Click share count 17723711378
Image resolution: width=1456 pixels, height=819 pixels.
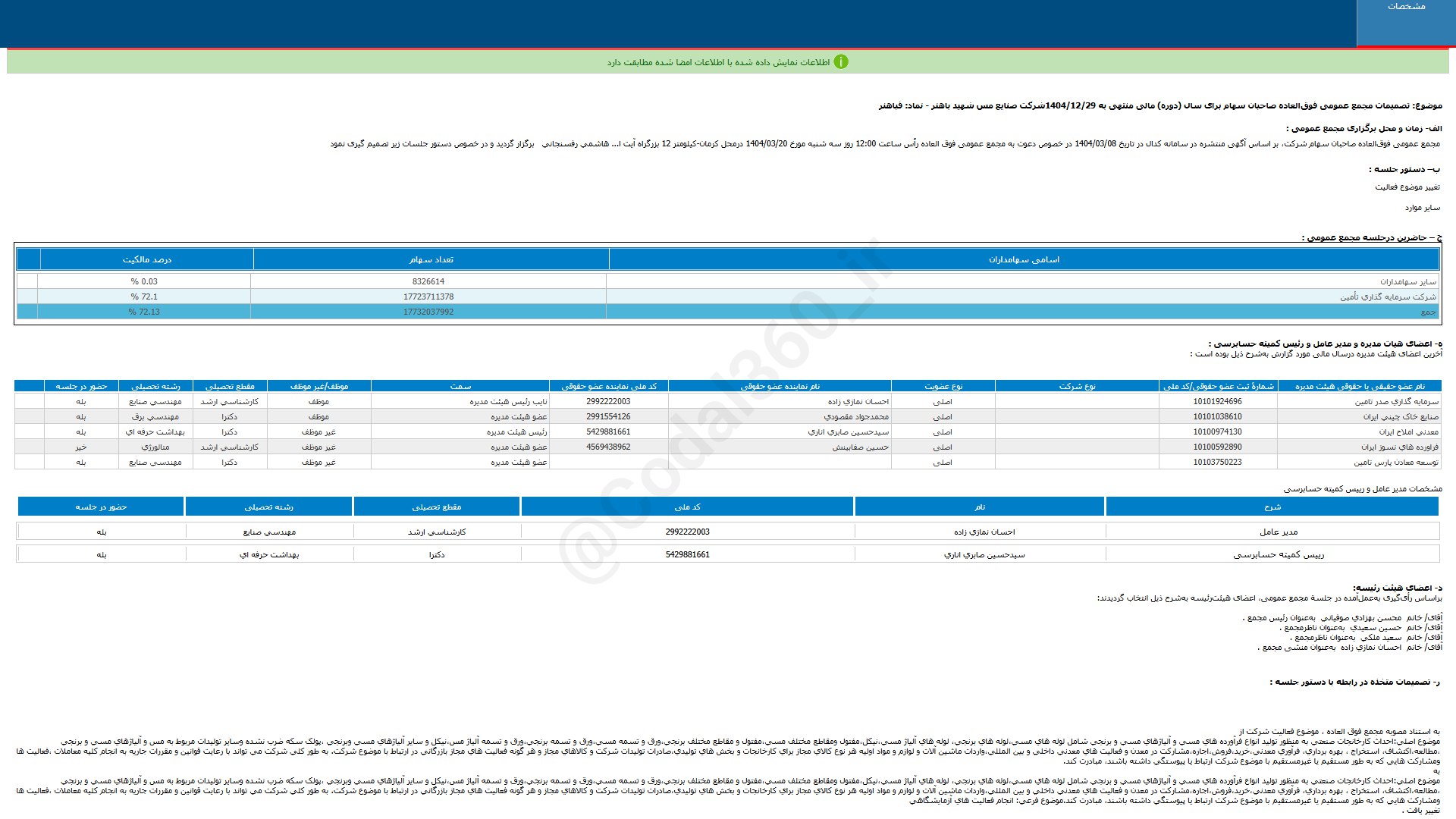(428, 297)
